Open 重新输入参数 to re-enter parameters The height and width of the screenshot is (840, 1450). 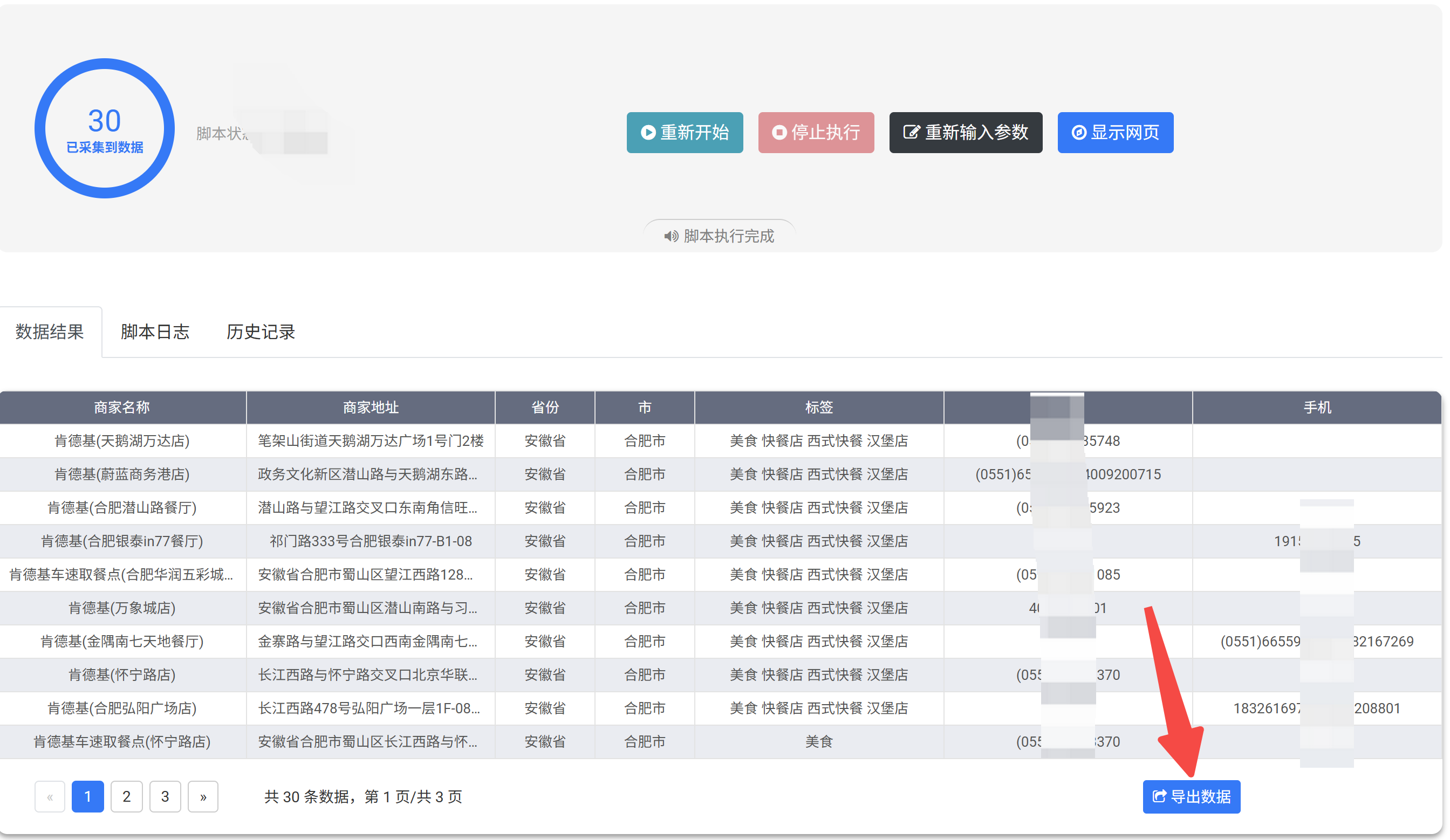(x=966, y=132)
